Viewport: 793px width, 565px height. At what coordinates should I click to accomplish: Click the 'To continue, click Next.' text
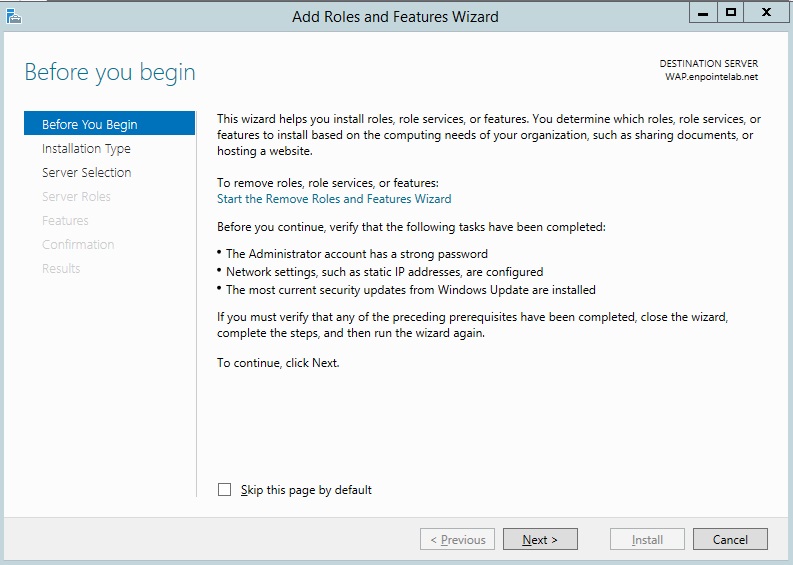click(278, 363)
